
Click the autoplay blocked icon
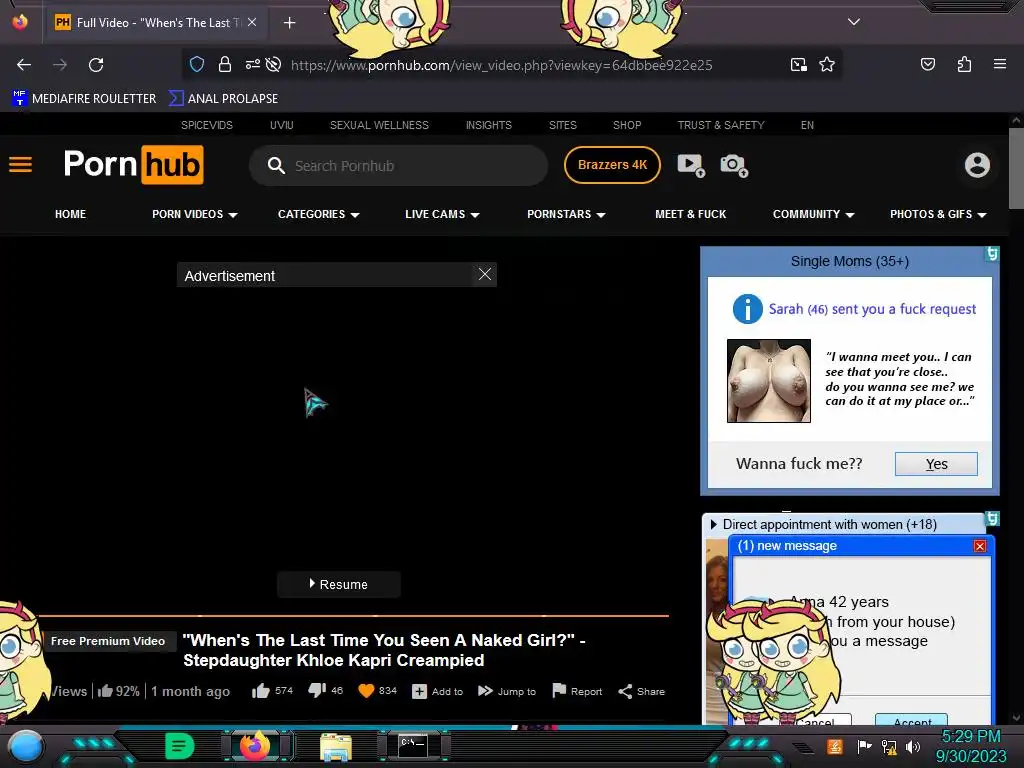click(274, 64)
